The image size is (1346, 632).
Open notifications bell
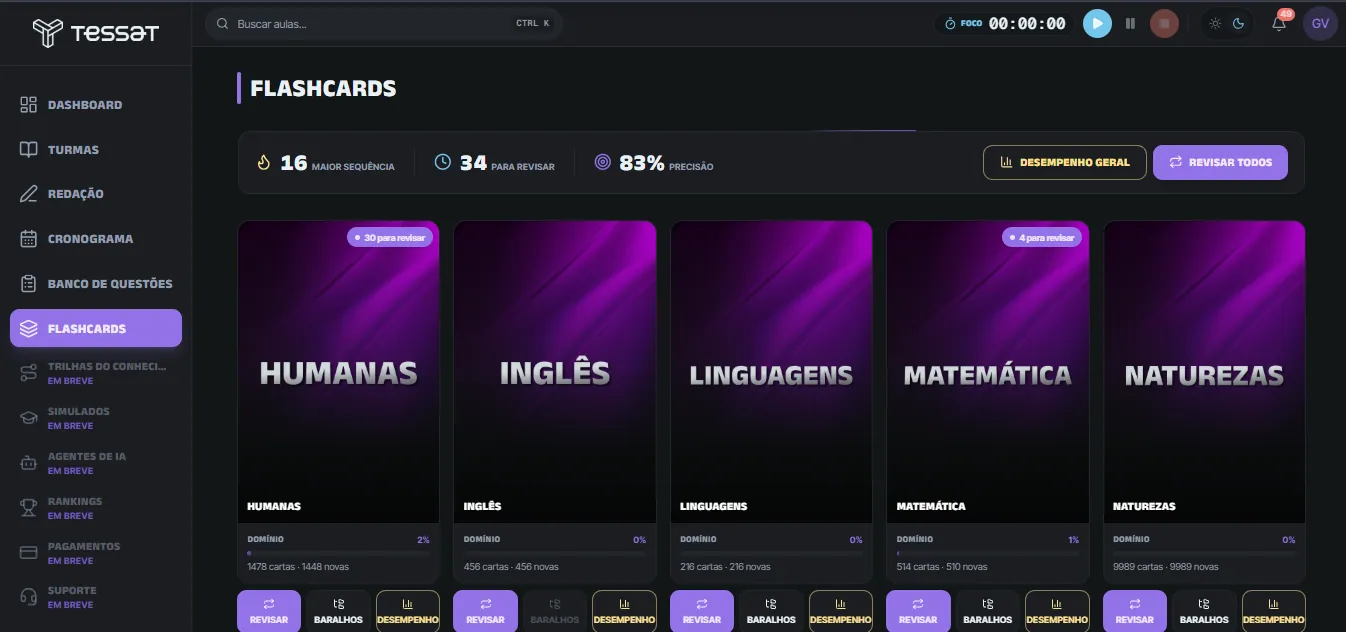click(x=1279, y=23)
